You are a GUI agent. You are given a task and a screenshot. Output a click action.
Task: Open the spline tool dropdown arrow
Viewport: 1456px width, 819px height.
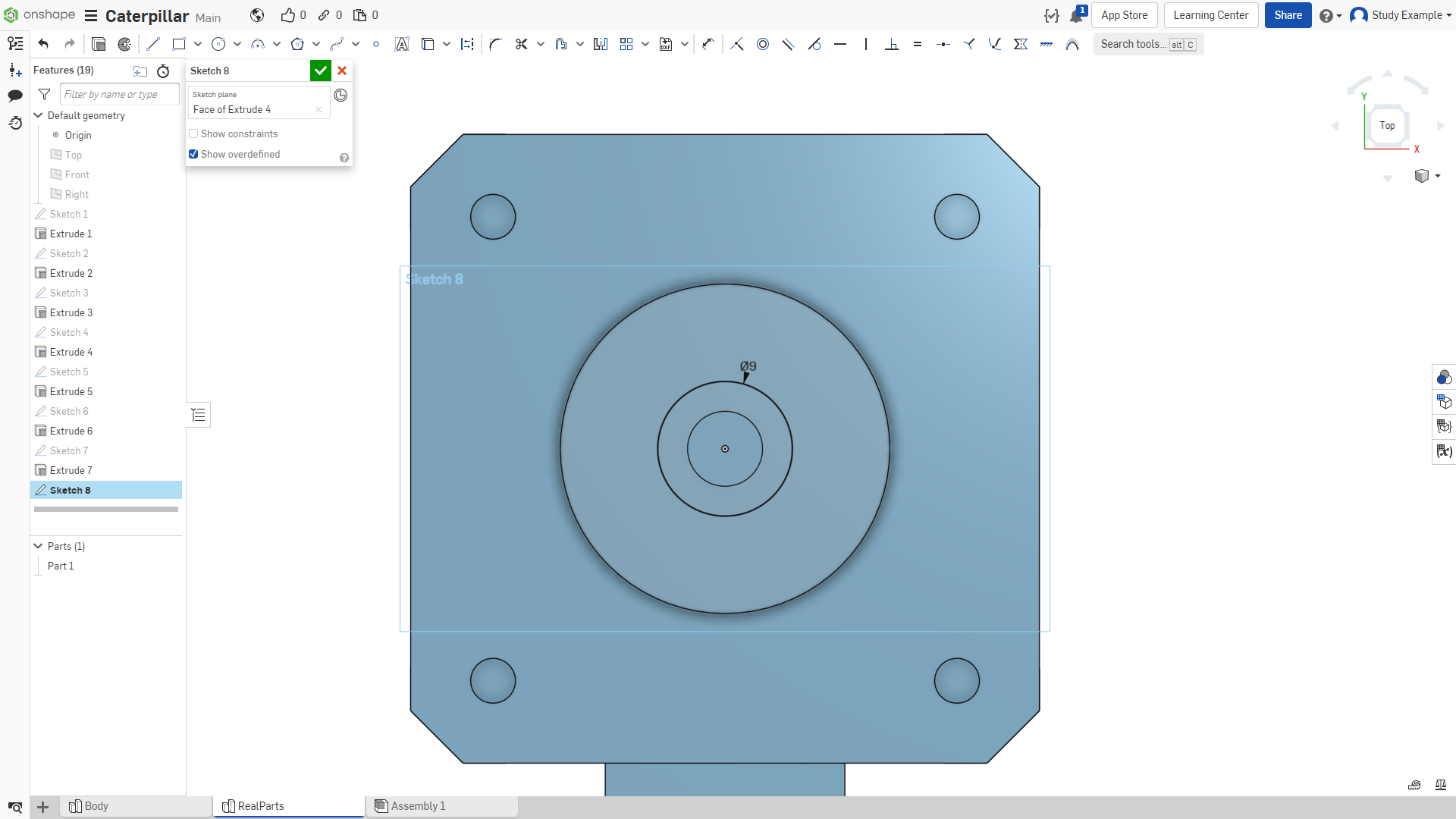click(356, 44)
